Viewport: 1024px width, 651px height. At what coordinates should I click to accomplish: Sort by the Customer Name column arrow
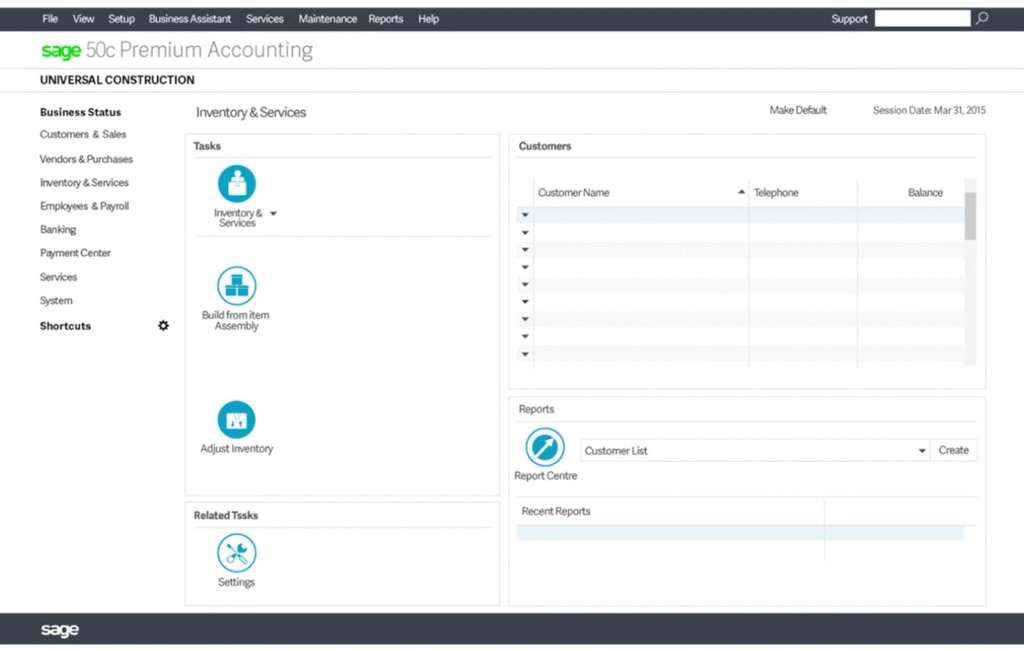741,192
